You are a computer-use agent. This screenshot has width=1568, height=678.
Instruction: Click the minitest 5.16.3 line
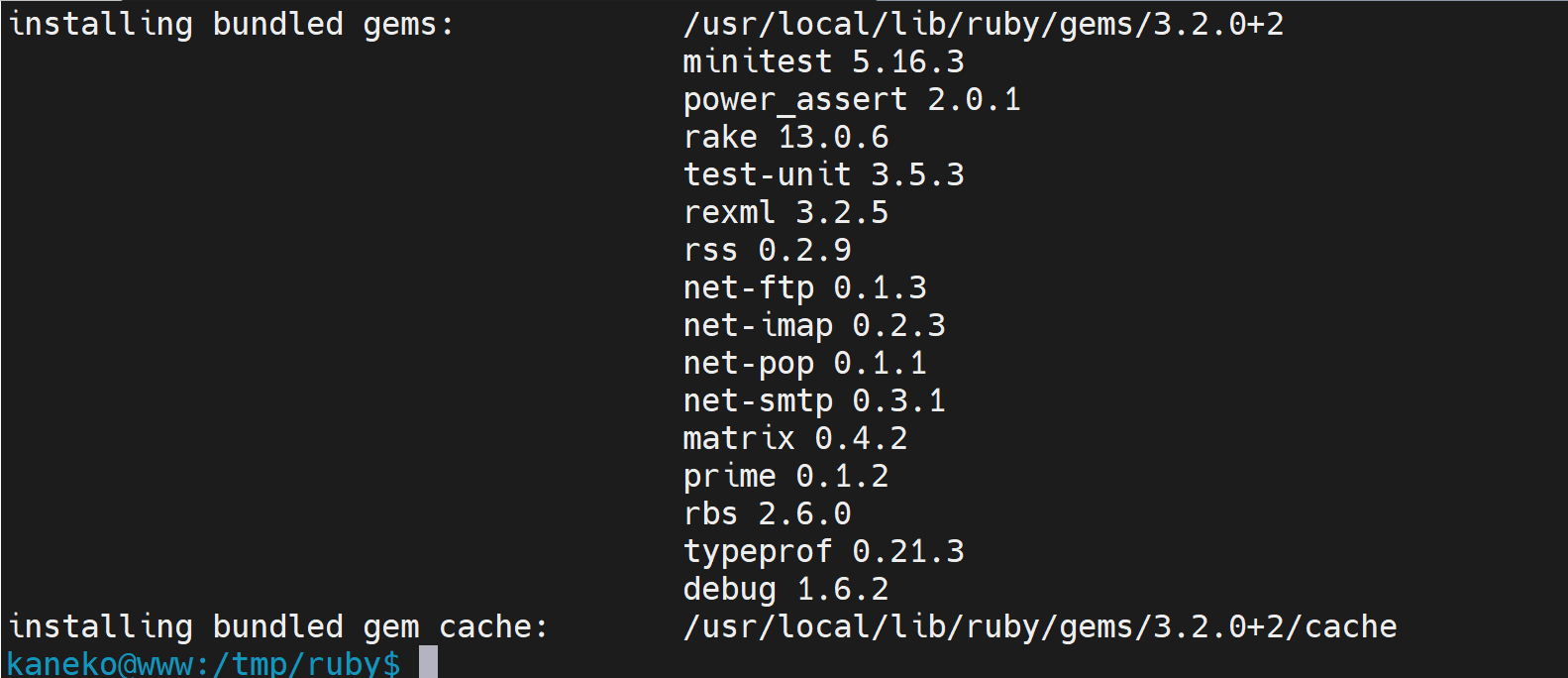point(823,61)
